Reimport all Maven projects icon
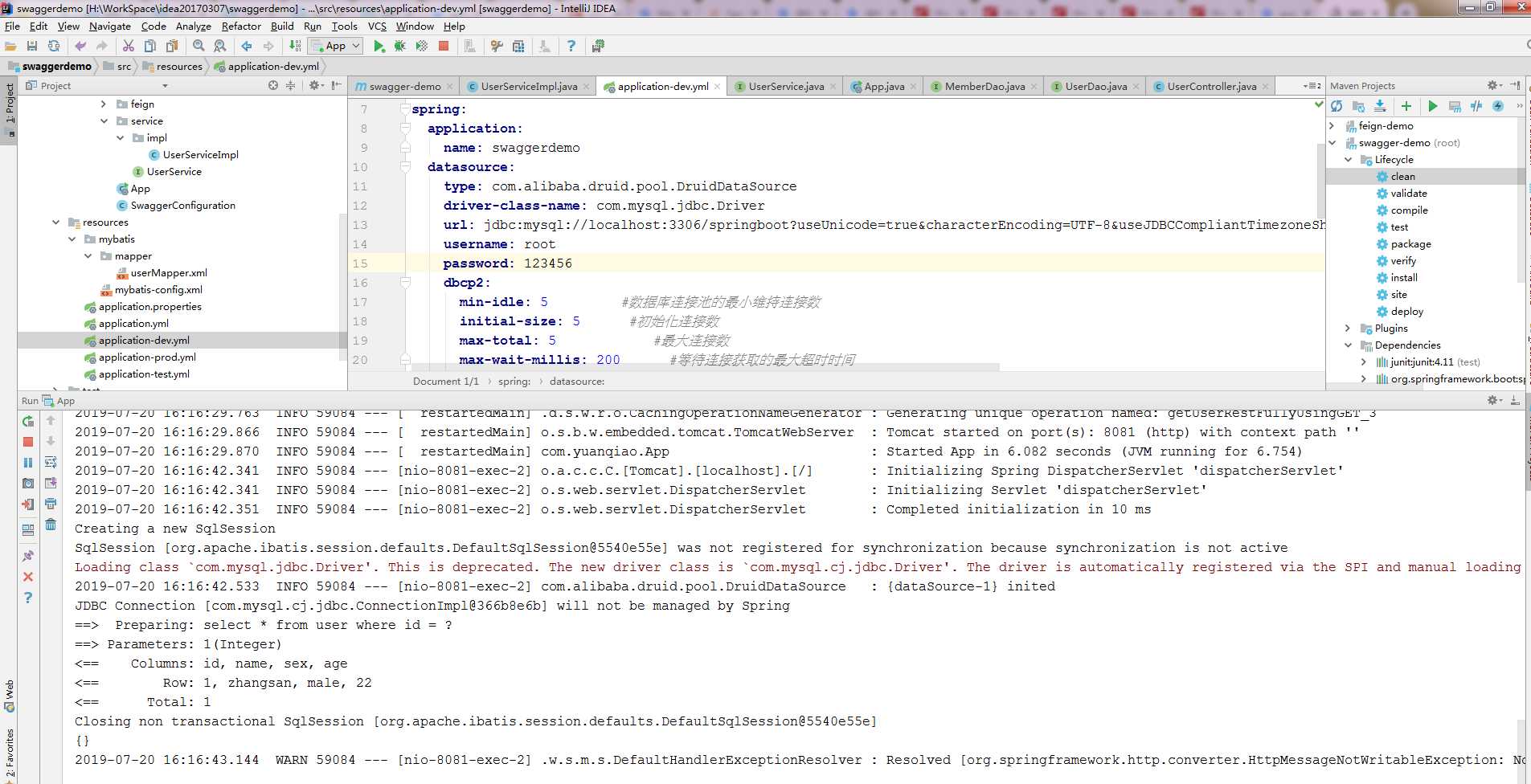The height and width of the screenshot is (784, 1531). point(1337,106)
